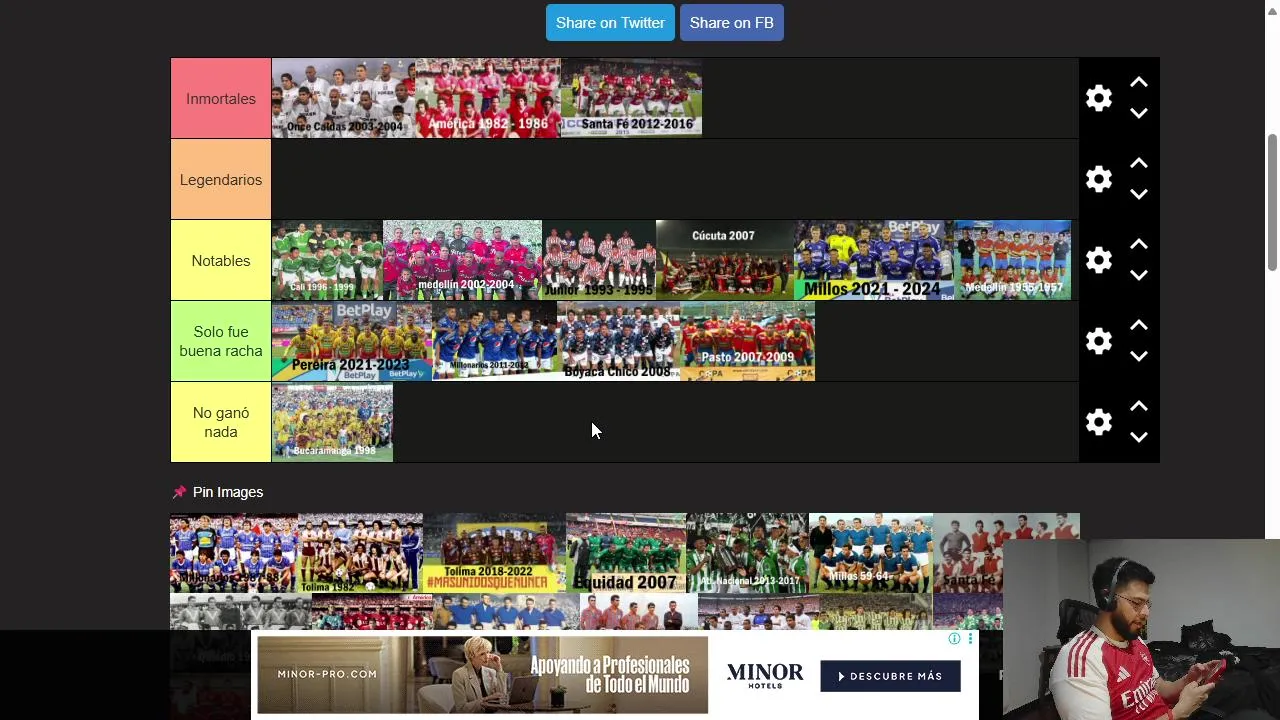Move Legendarios tier up with arrow

click(x=1138, y=164)
